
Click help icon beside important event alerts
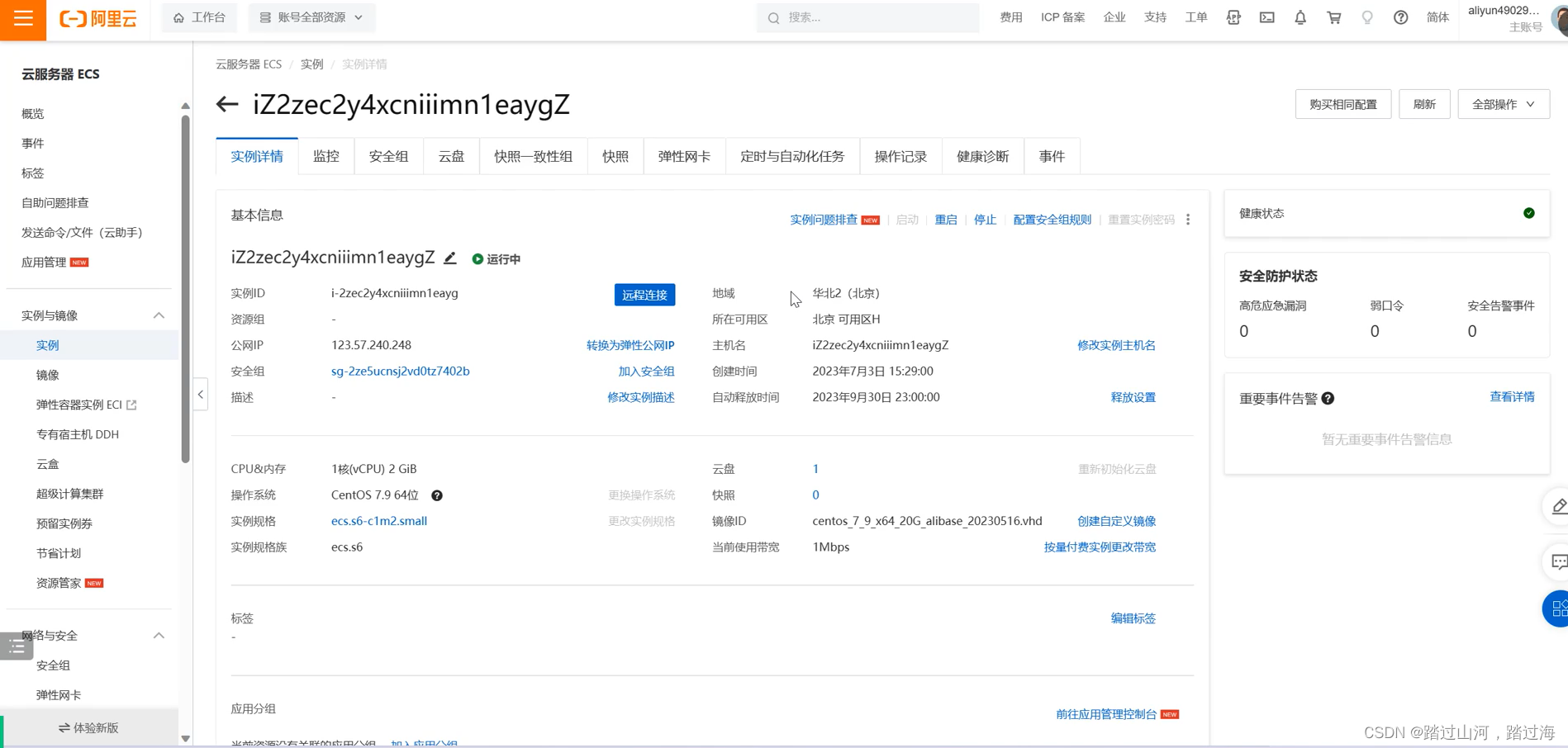click(x=1328, y=398)
